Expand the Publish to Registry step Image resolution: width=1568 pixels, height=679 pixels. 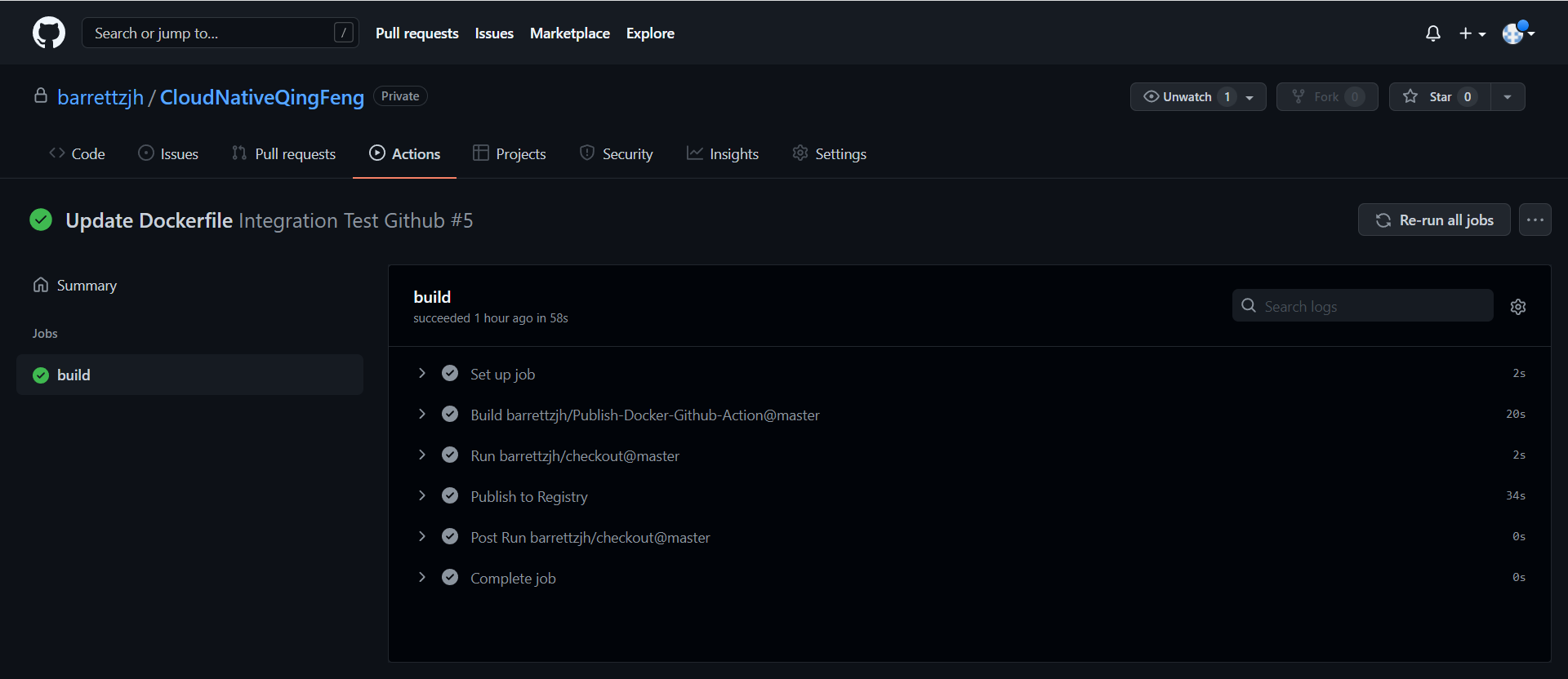422,495
